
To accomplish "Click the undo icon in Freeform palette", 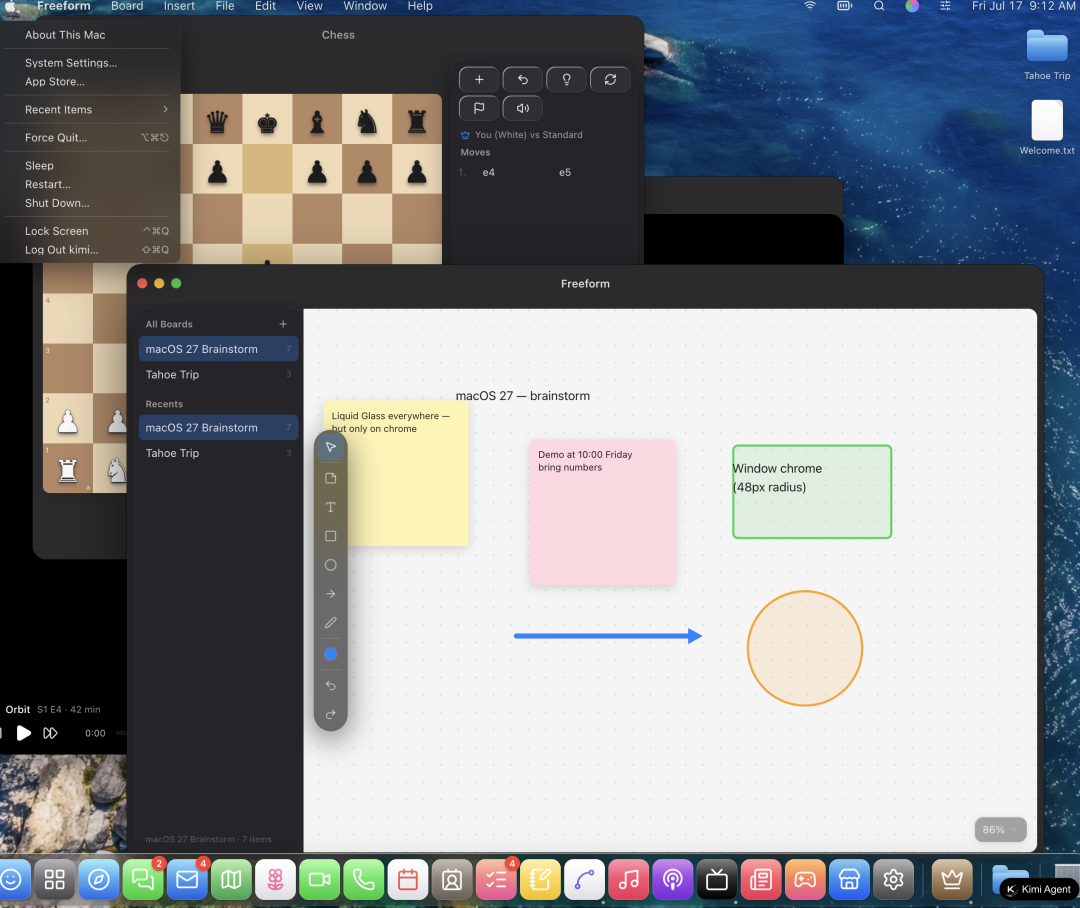I will coord(331,685).
